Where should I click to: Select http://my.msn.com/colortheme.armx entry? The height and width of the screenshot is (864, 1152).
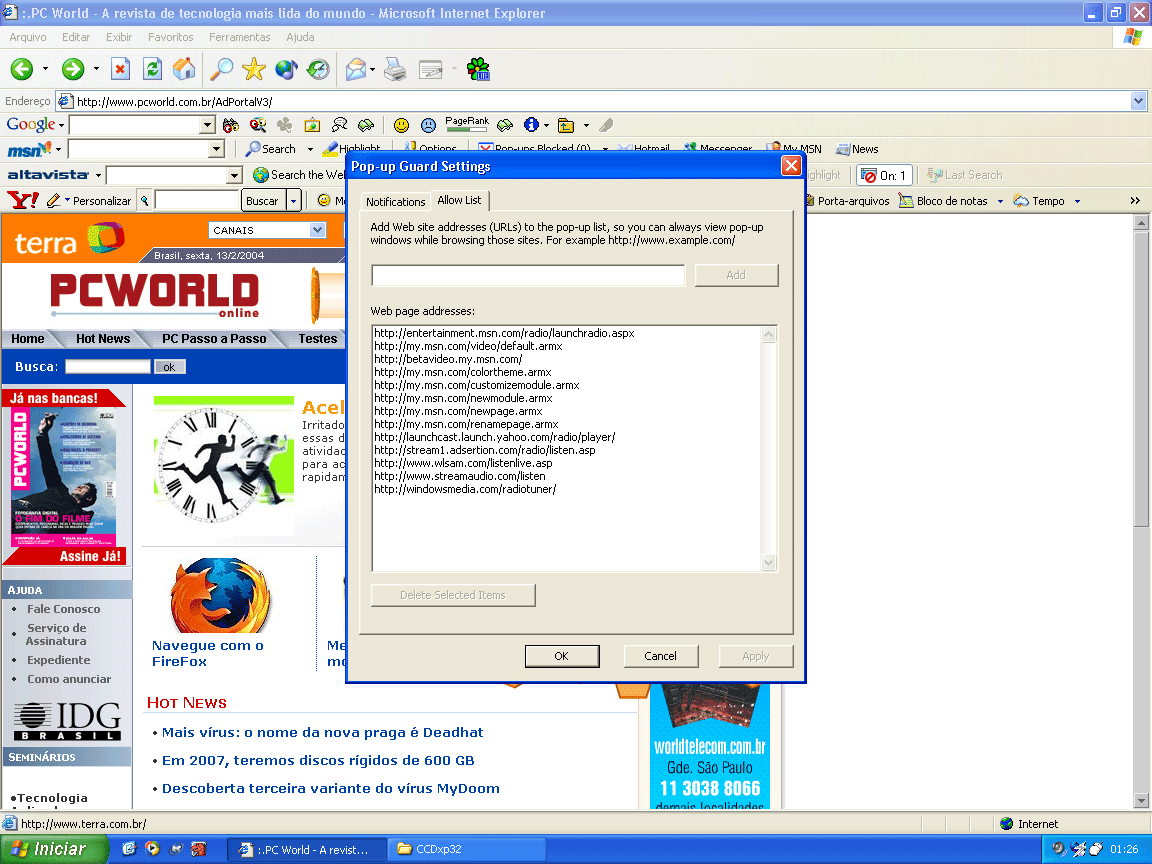pyautogui.click(x=462, y=372)
